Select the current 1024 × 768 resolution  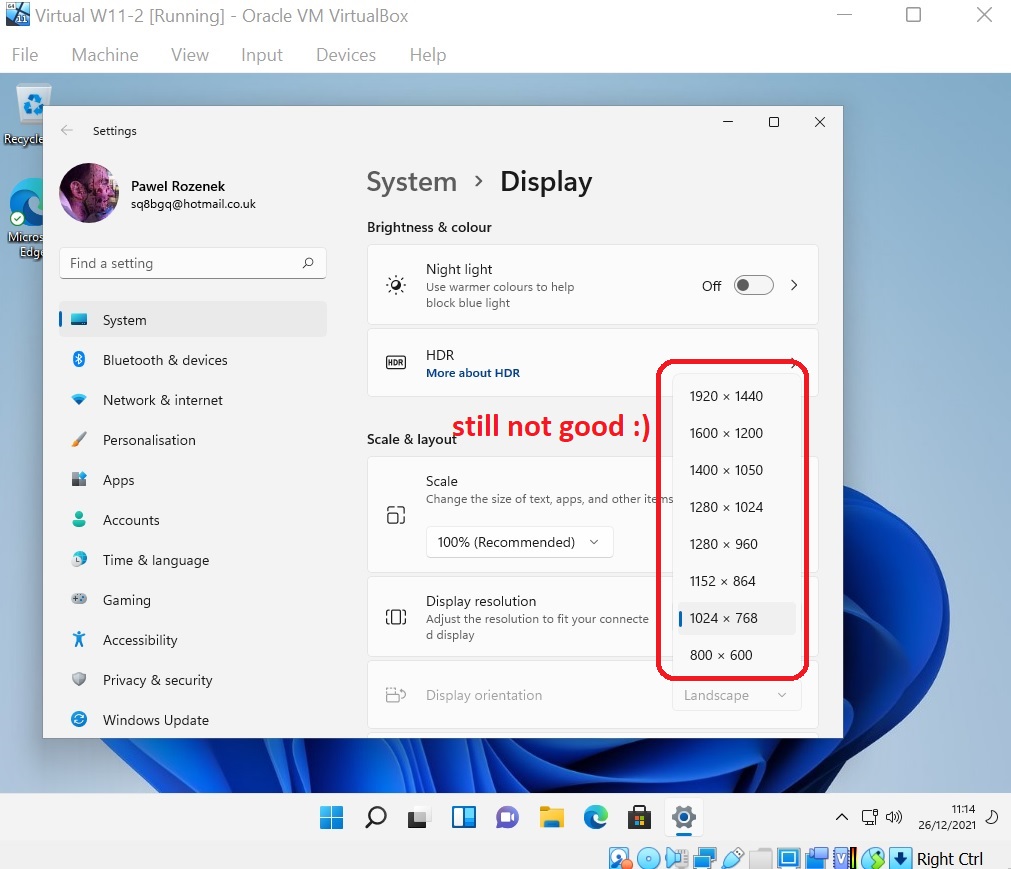[x=736, y=618]
